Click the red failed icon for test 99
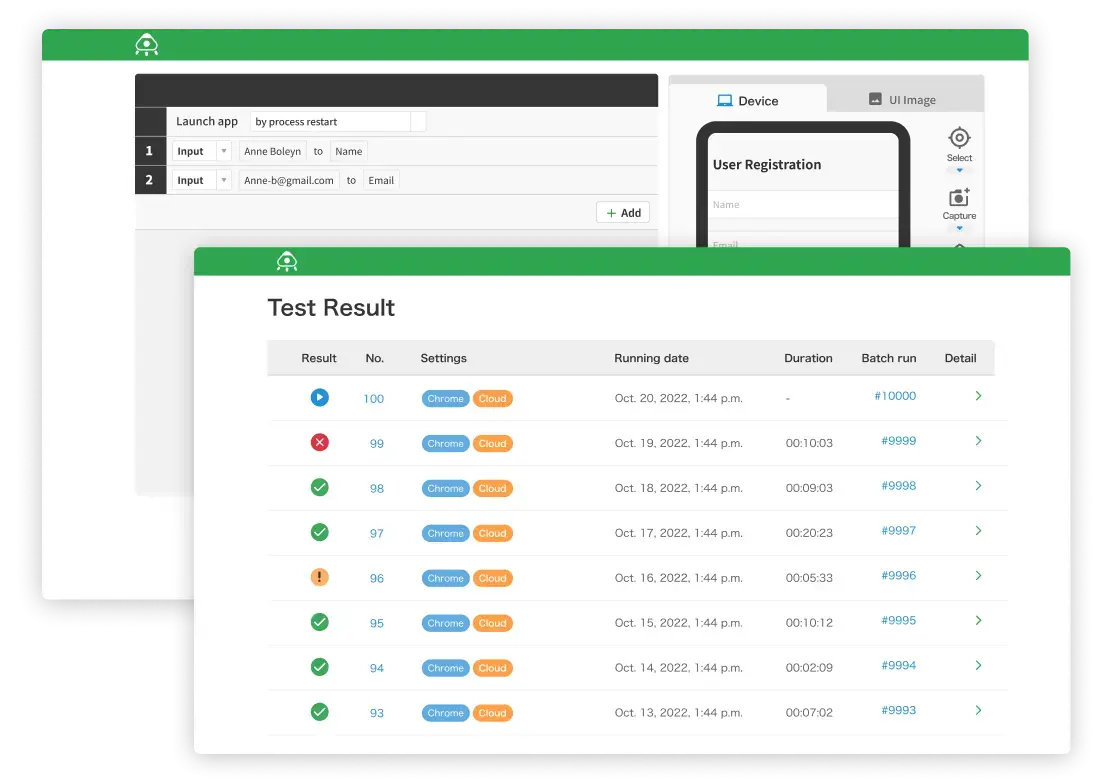This screenshot has width=1112, height=784. click(x=319, y=442)
